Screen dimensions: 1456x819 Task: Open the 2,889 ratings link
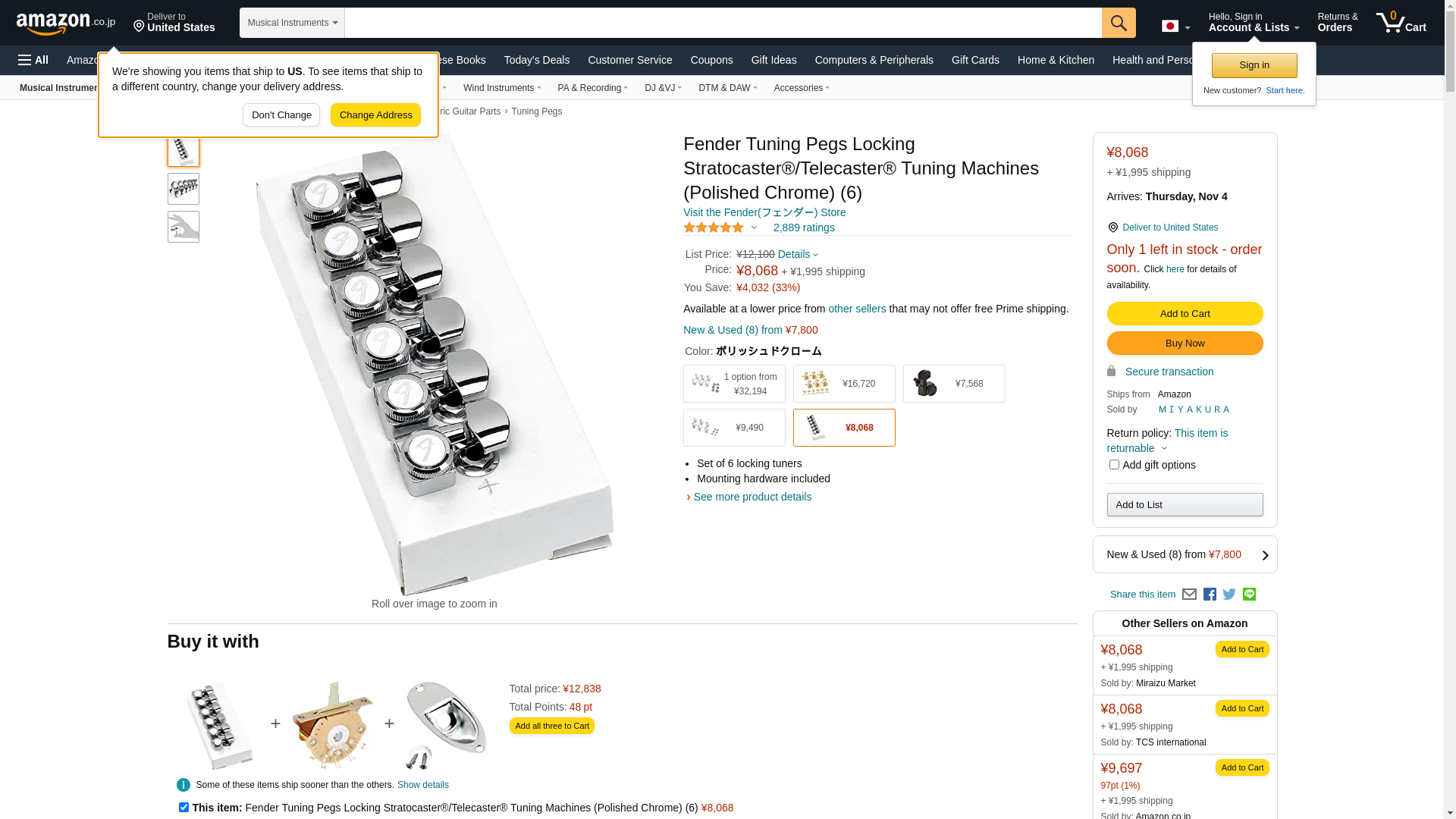pyautogui.click(x=803, y=227)
